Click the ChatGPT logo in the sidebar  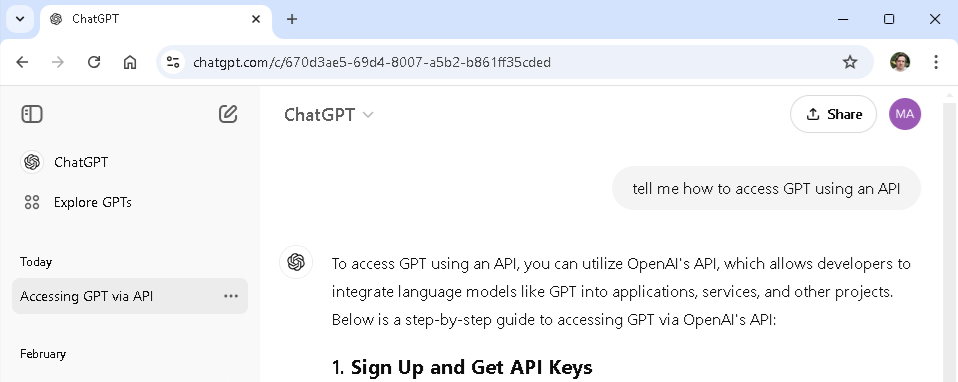point(32,162)
